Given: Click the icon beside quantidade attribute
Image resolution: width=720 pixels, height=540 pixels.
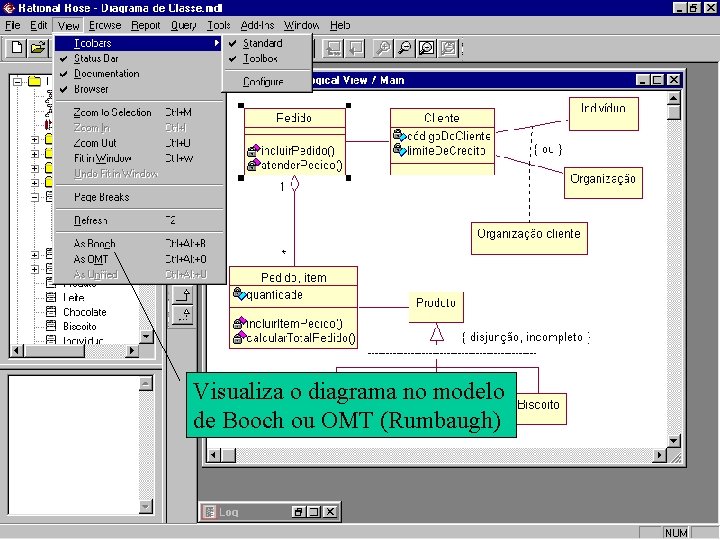Looking at the screenshot, I should coord(240,294).
